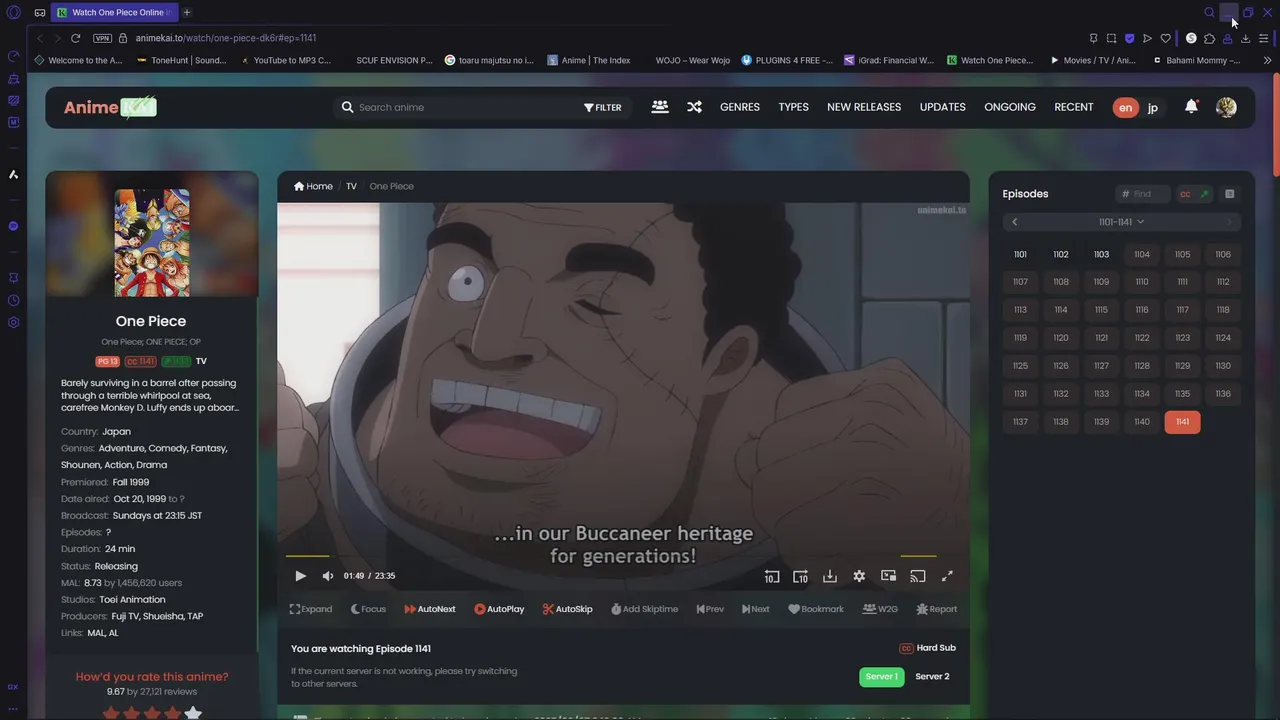
Task: Play the video with the play button
Action: [300, 576]
